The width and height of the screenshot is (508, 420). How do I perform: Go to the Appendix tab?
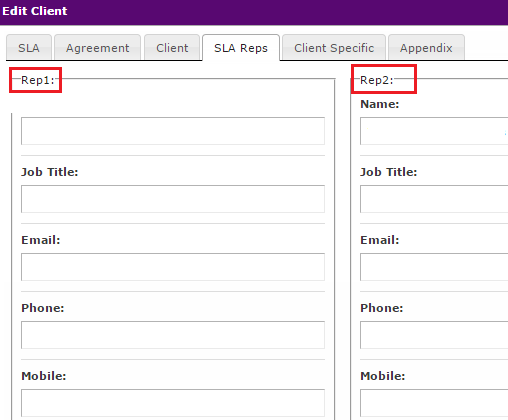pos(426,48)
